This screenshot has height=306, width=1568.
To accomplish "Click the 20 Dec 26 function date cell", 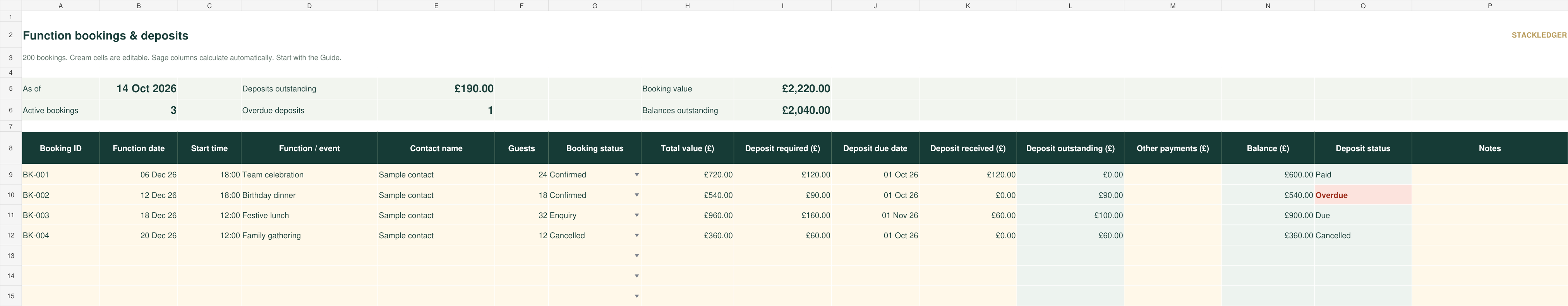I will pyautogui.click(x=139, y=235).
